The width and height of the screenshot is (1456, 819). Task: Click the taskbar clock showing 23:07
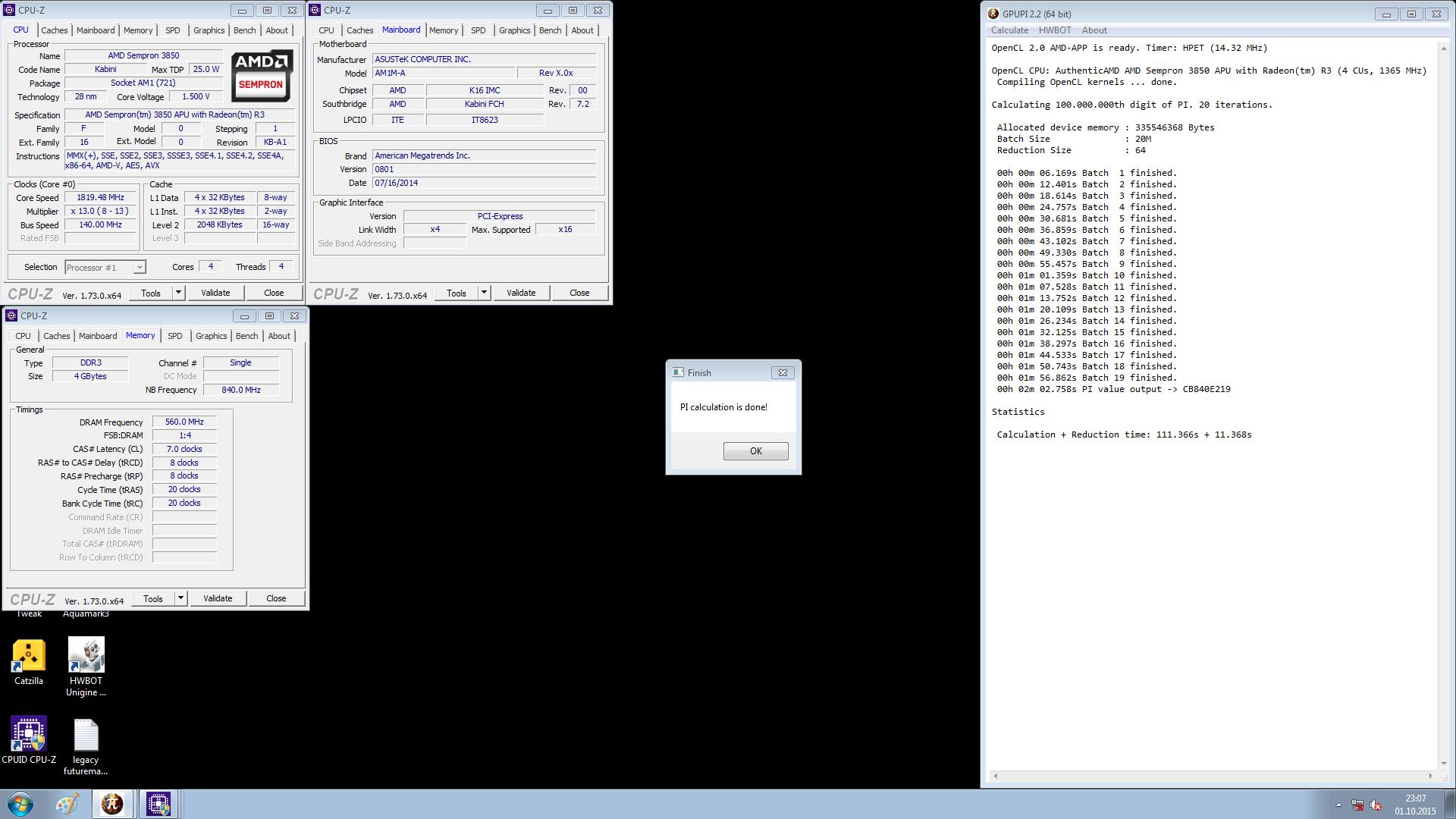click(x=1414, y=805)
